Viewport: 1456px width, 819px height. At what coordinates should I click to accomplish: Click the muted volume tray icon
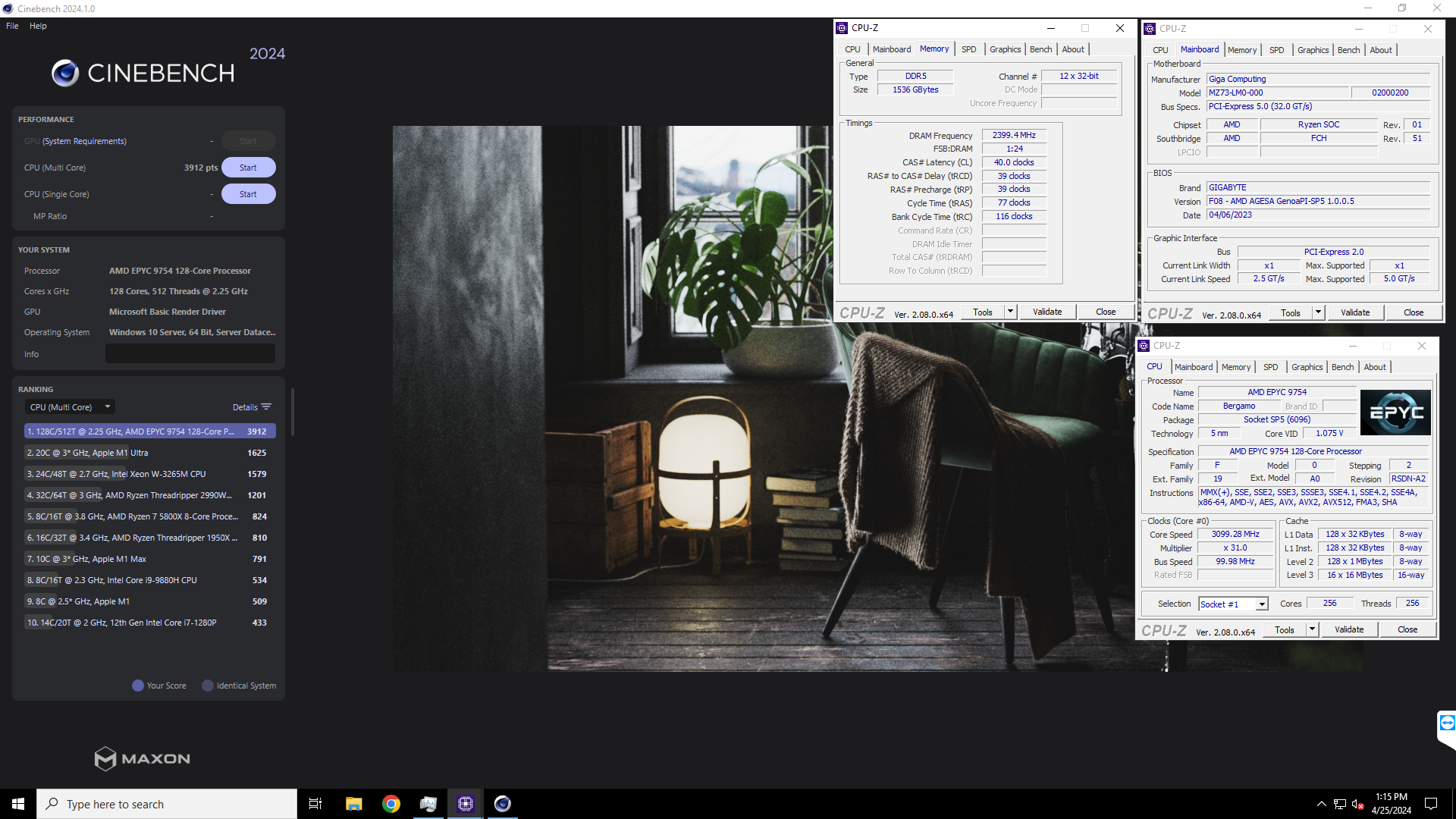click(1358, 804)
